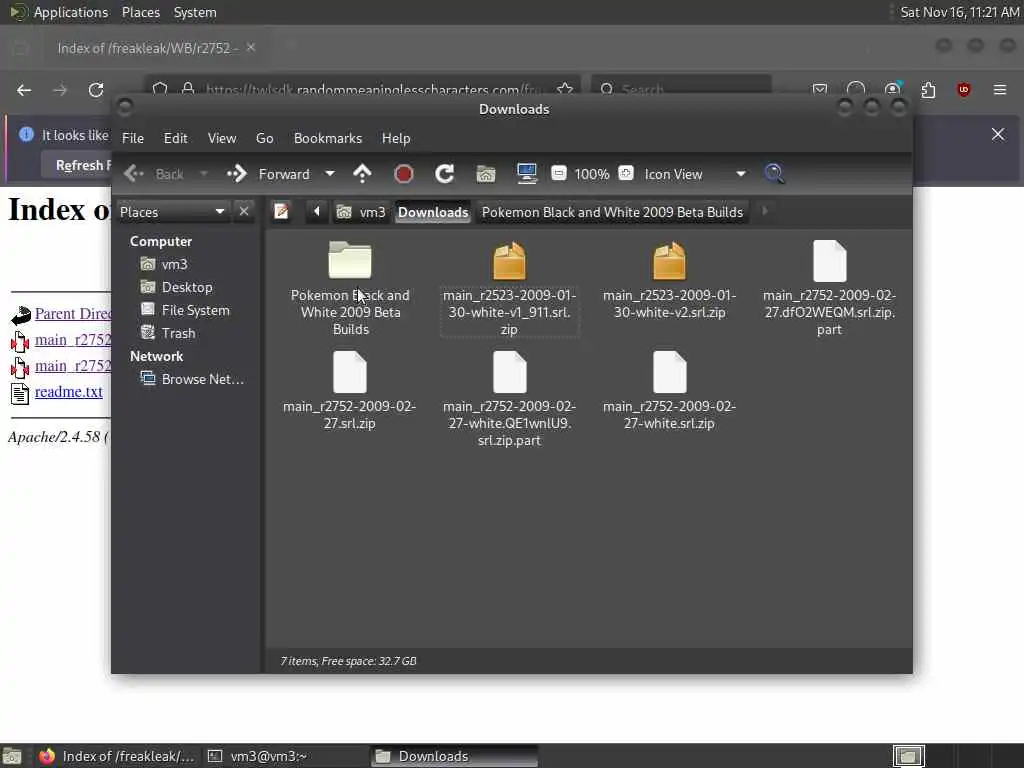
Task: Open the Bookmarks menu
Action: (328, 138)
